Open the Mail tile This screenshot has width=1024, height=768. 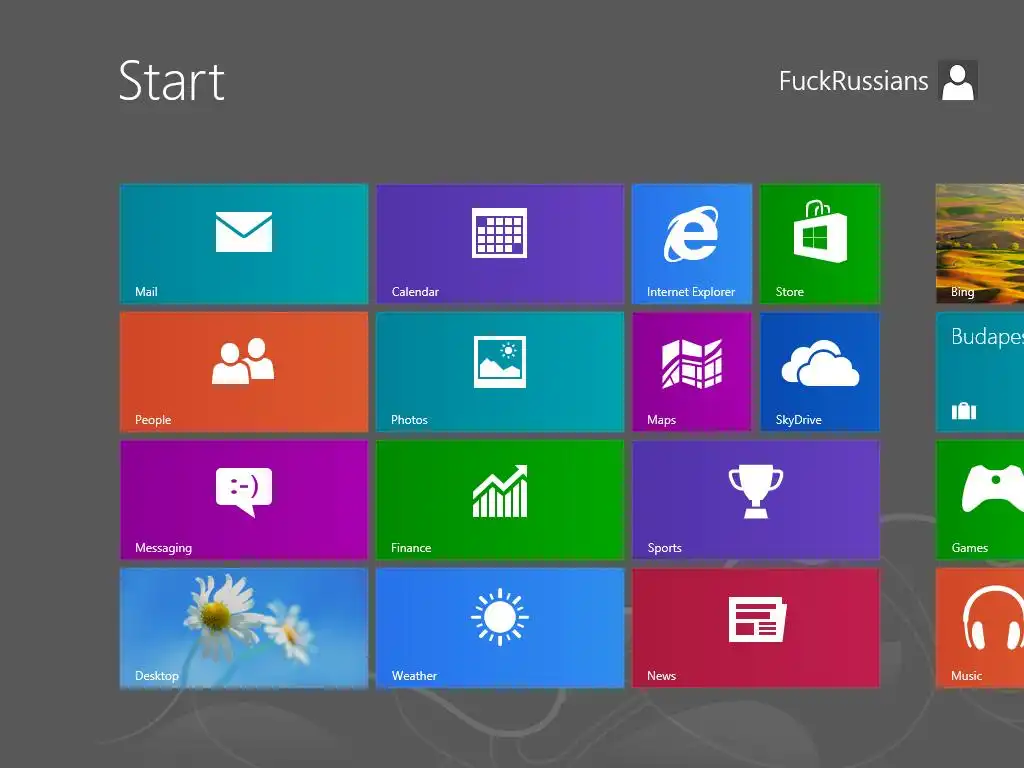244,244
